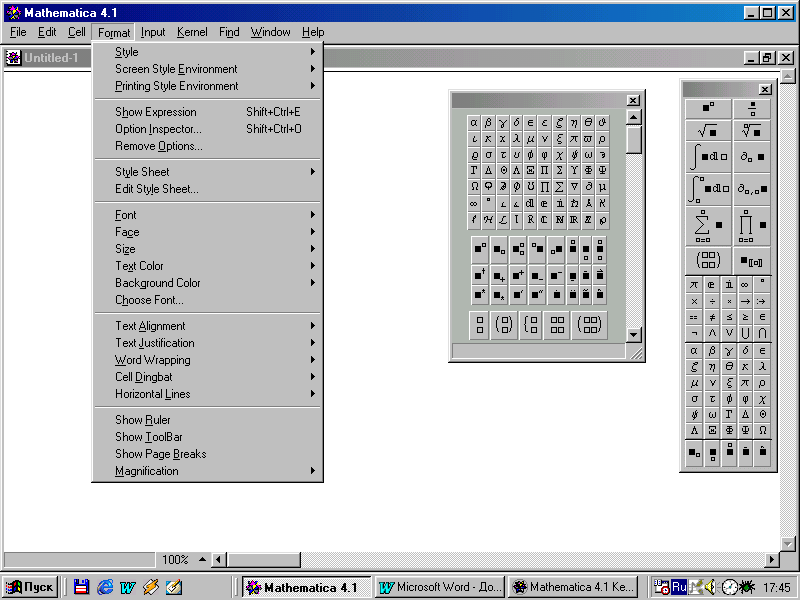800x600 pixels.
Task: Insert the fraction template in the right palette
Action: [x=752, y=109]
